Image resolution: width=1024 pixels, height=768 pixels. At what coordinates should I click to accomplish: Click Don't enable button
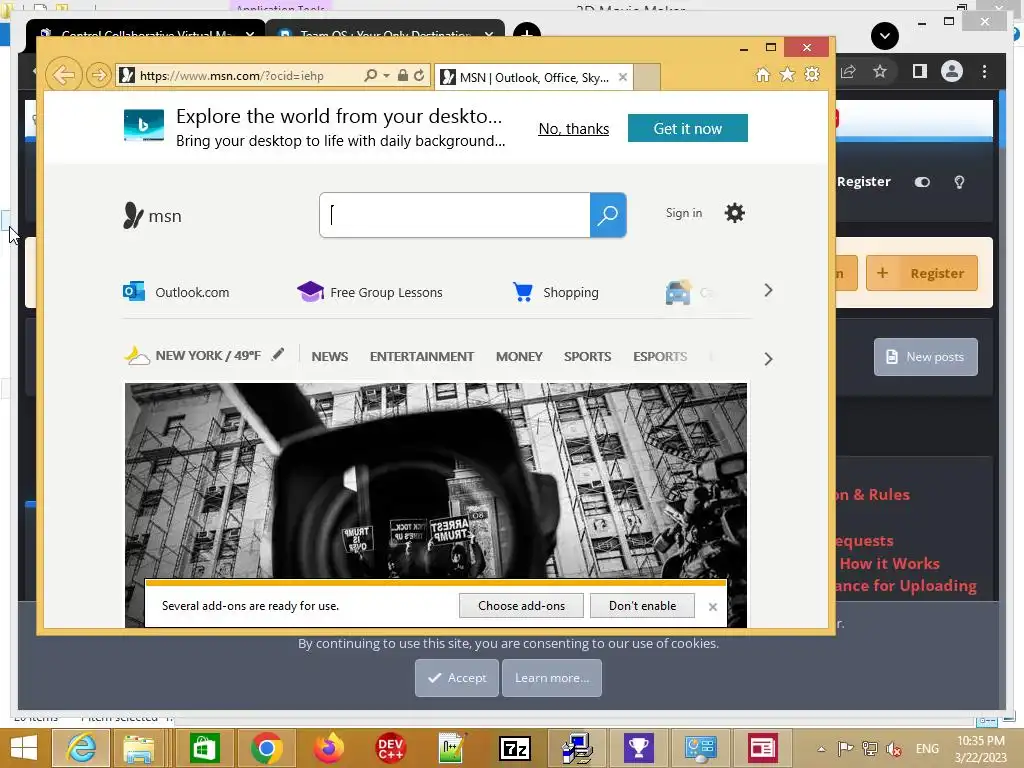point(642,605)
